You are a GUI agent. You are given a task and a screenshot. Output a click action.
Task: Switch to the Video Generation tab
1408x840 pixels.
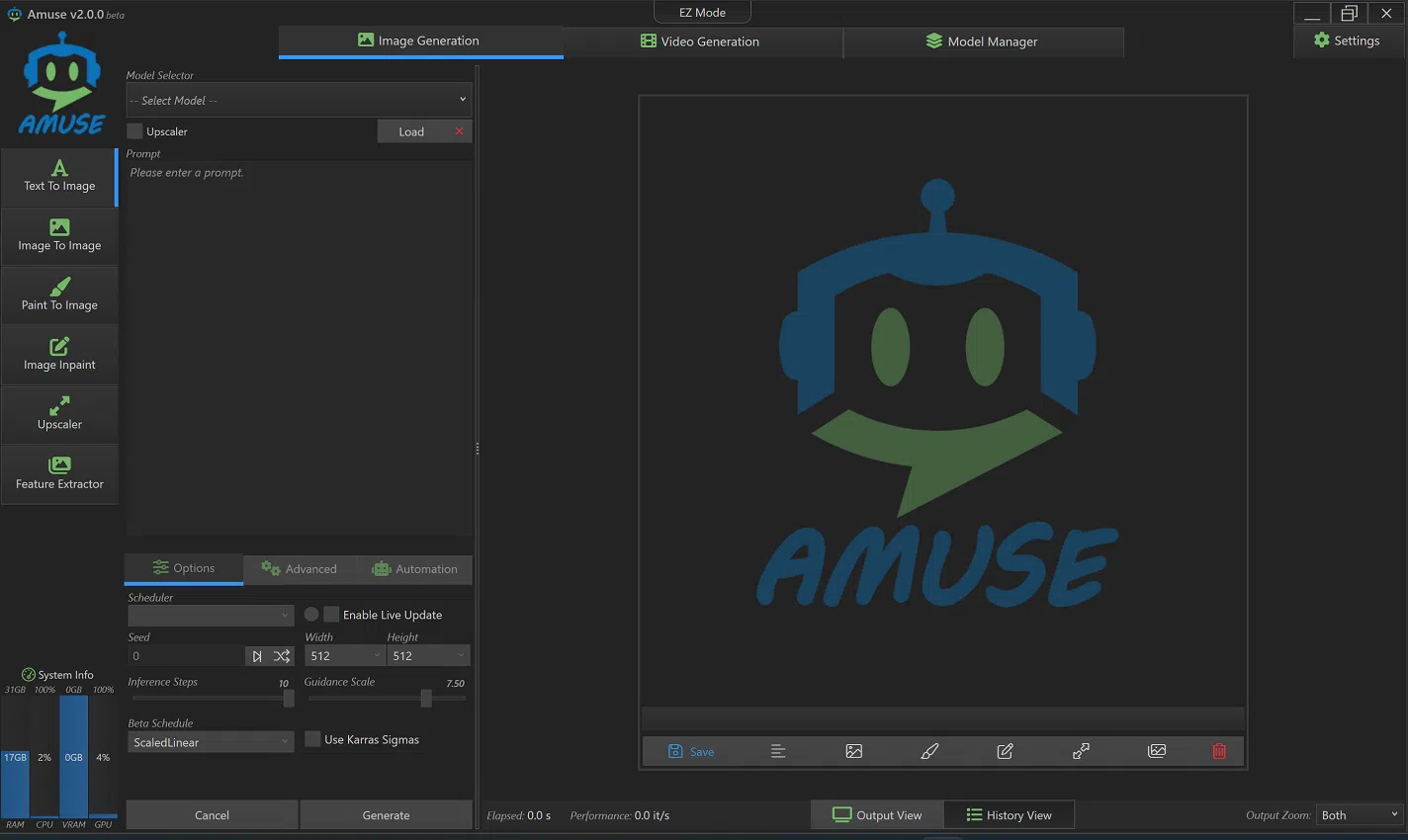(x=702, y=42)
